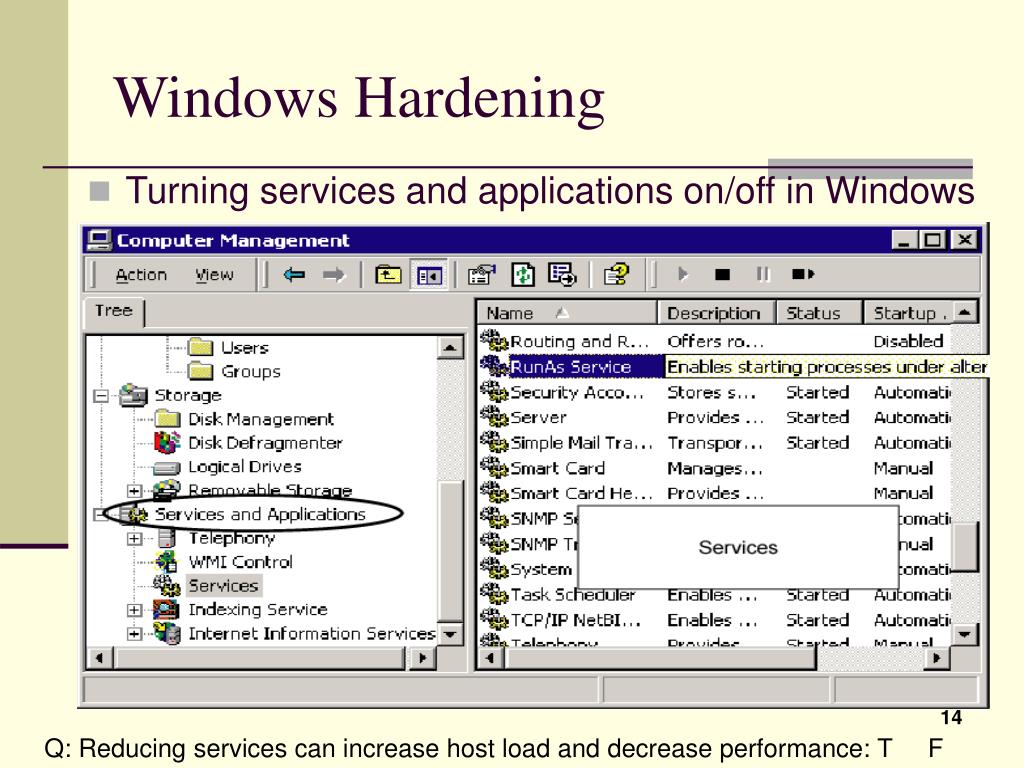Click the Up one level folder icon
The width and height of the screenshot is (1024, 768).
click(388, 275)
